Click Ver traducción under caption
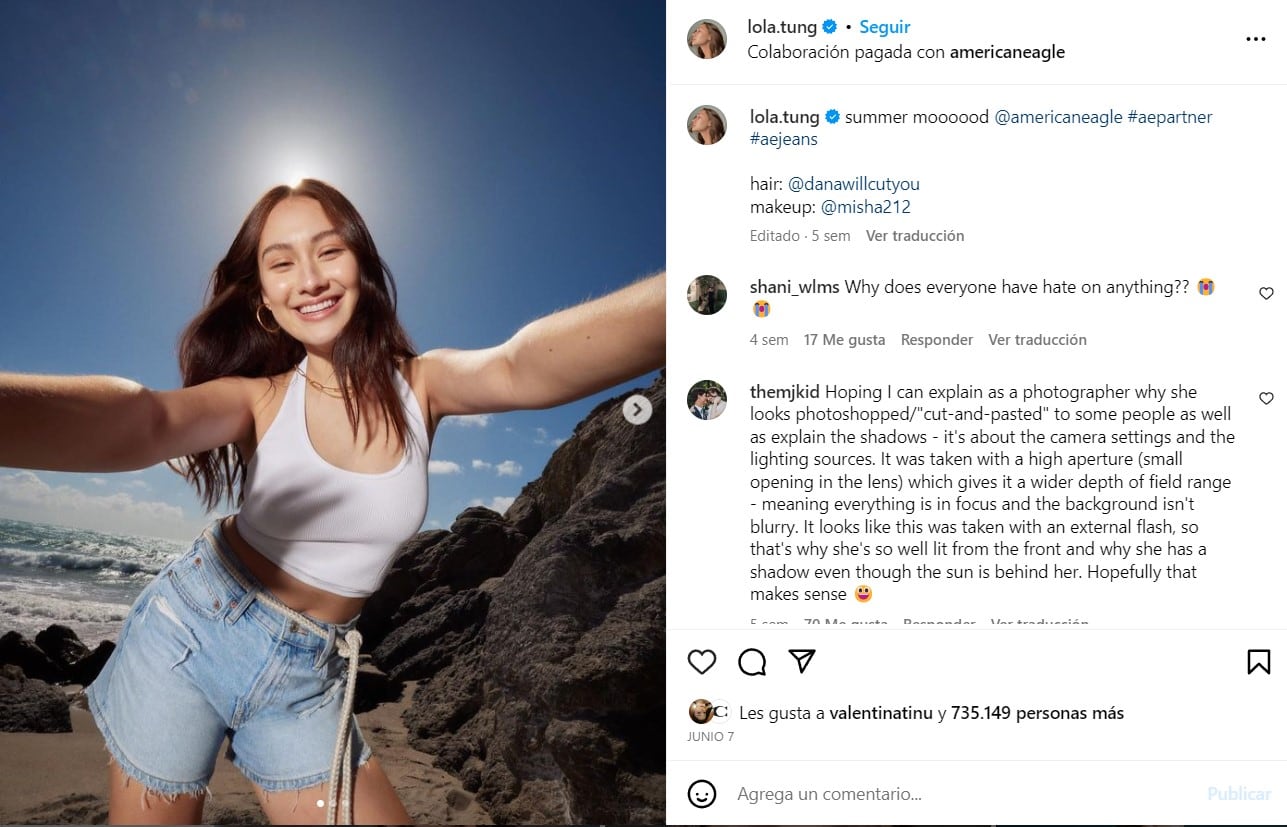The height and width of the screenshot is (827, 1287). [x=915, y=236]
